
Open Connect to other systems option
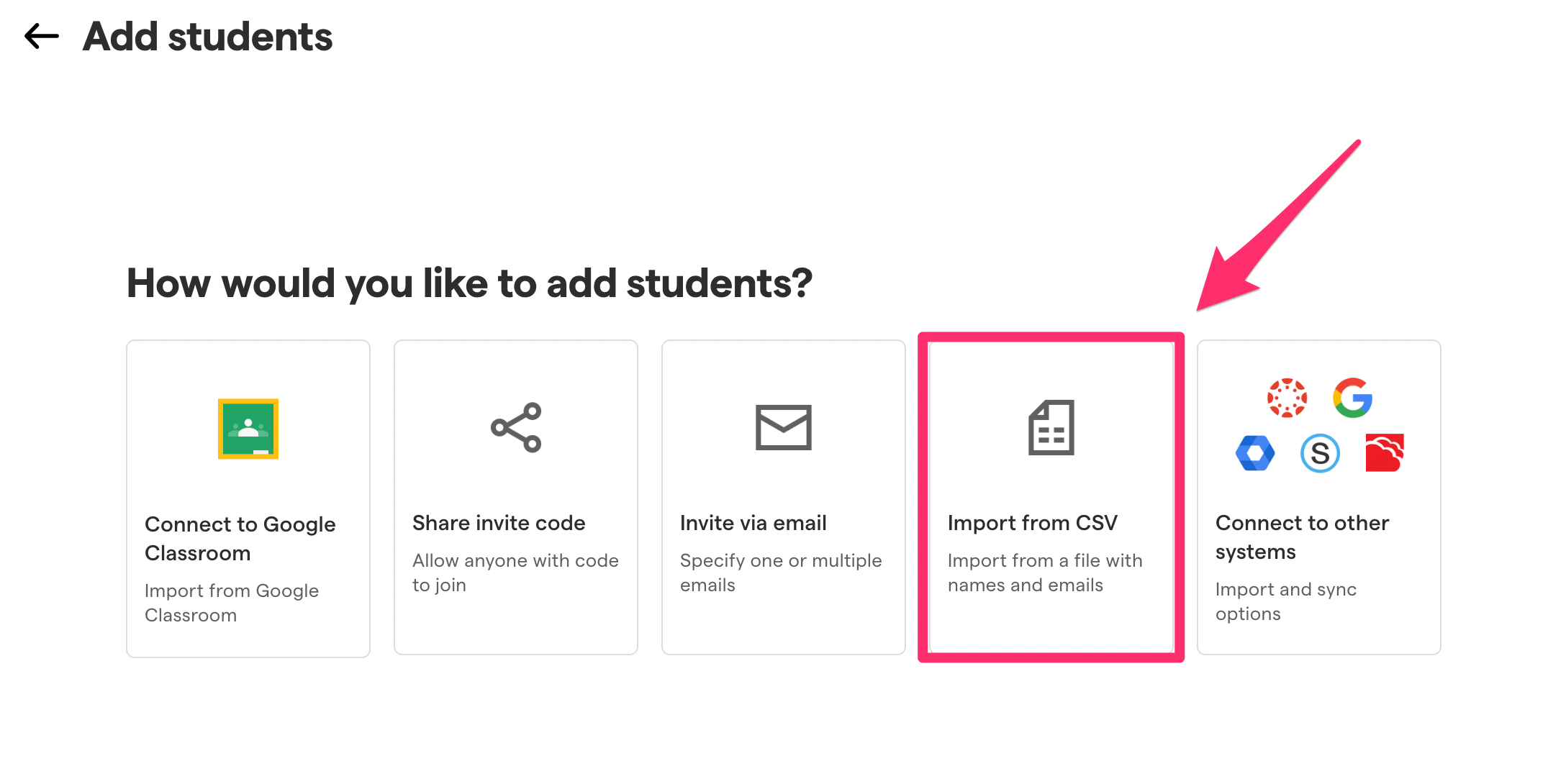click(1319, 497)
